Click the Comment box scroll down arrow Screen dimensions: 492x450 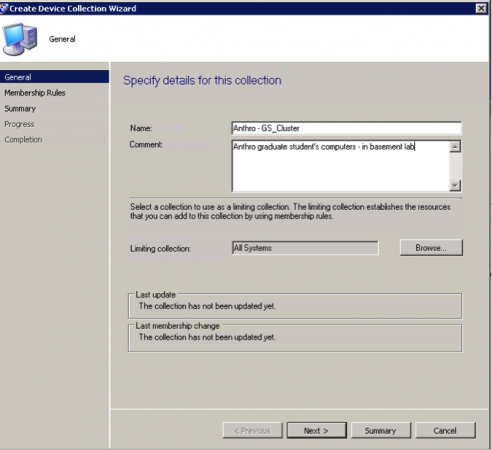(455, 185)
